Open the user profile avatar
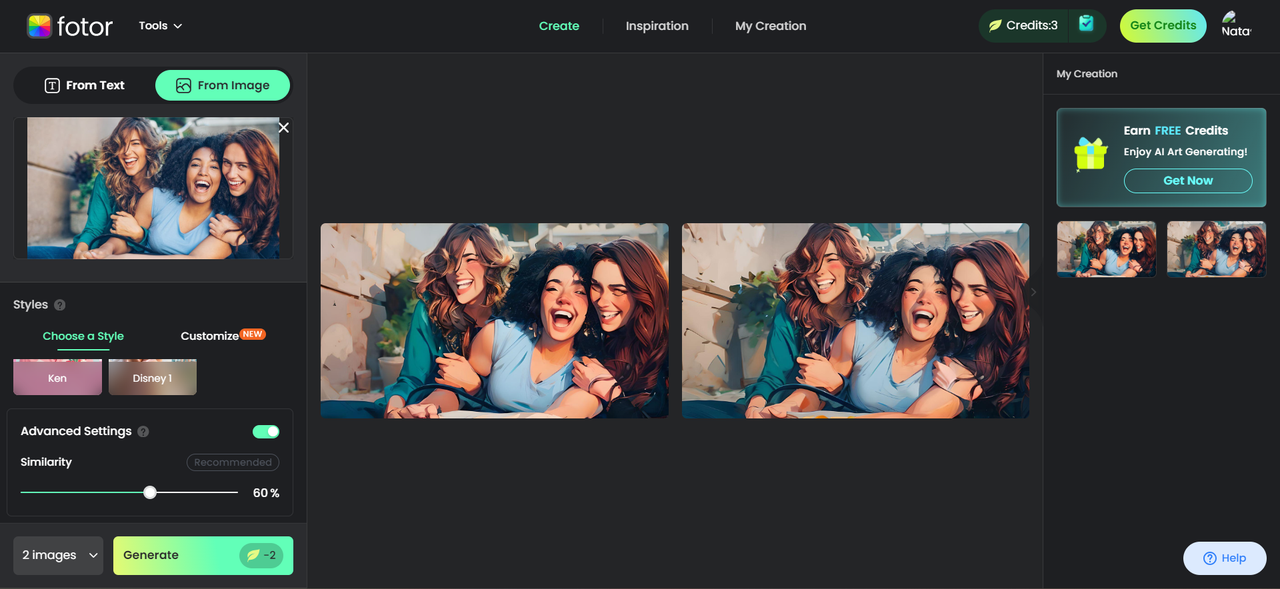 1236,25
